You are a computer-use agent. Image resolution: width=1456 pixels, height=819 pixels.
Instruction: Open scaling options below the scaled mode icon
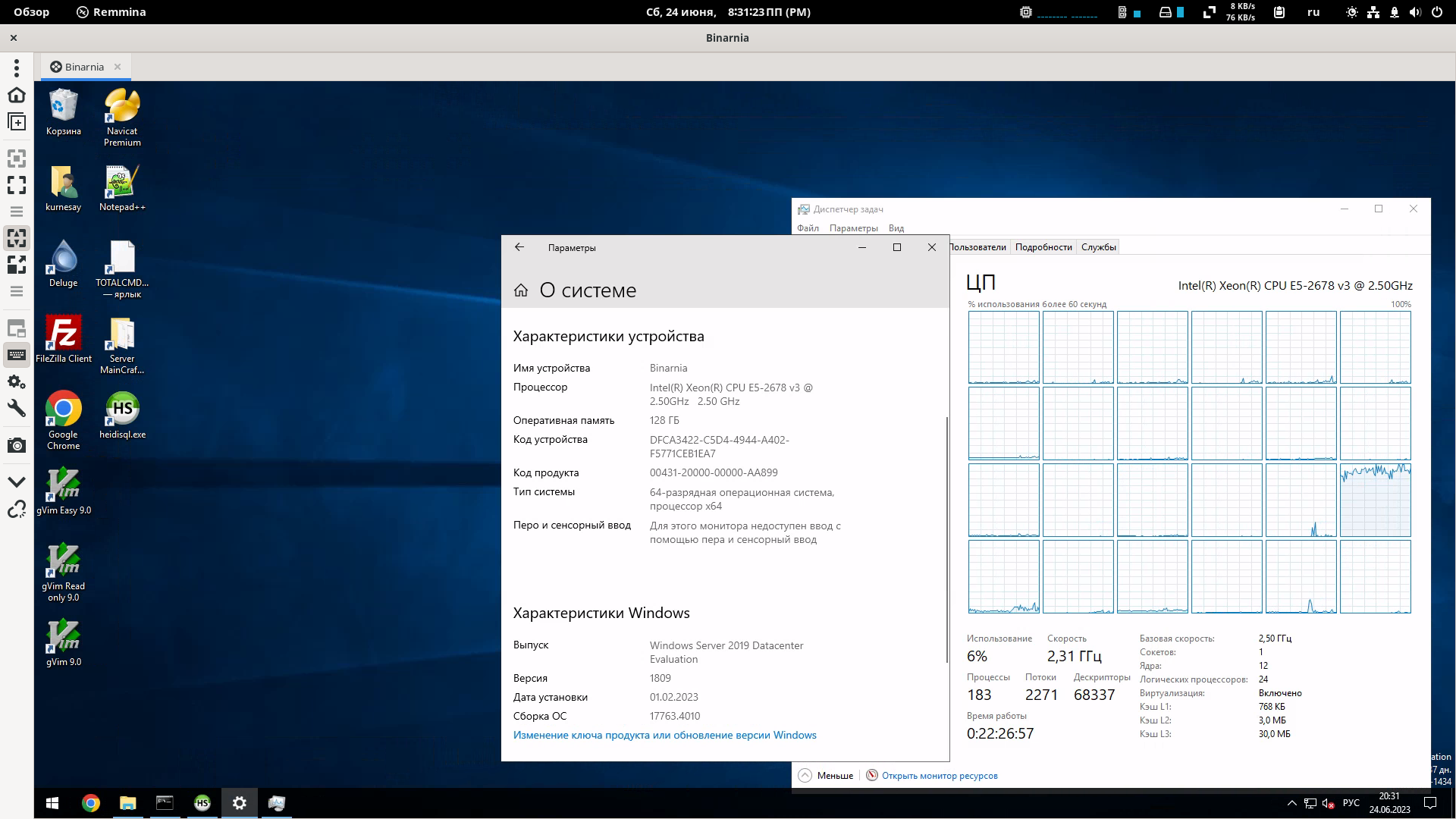coord(17,291)
